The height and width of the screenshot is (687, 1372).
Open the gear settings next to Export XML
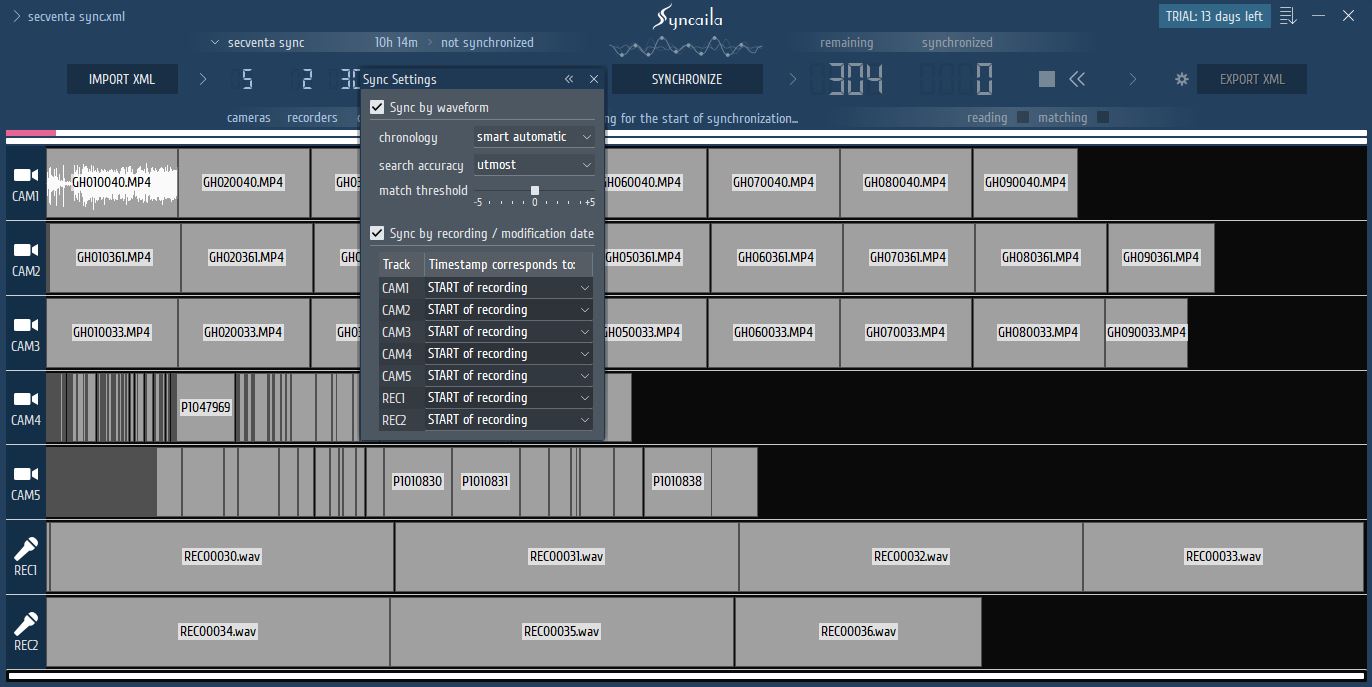[1181, 79]
